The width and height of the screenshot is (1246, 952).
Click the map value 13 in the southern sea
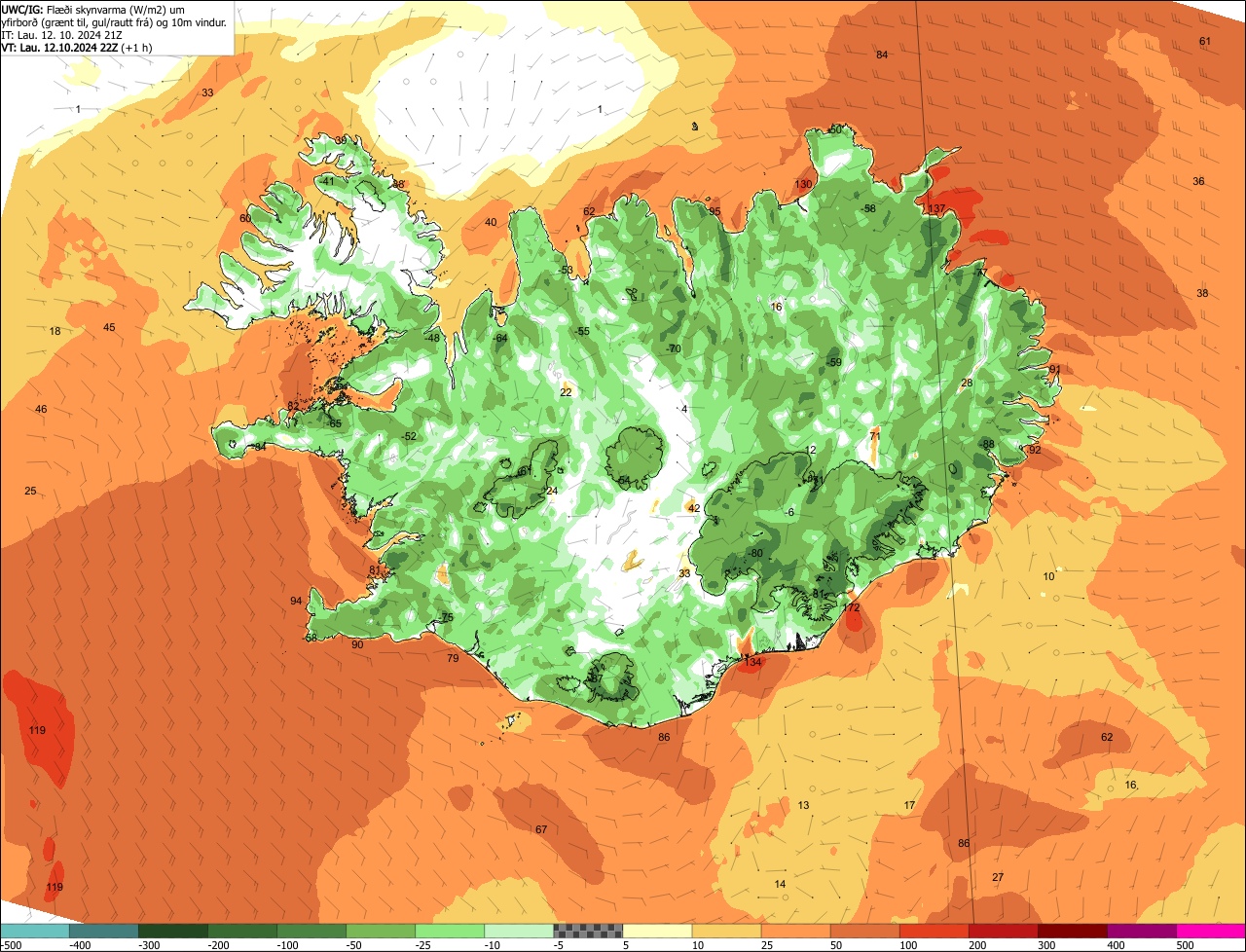(x=803, y=805)
